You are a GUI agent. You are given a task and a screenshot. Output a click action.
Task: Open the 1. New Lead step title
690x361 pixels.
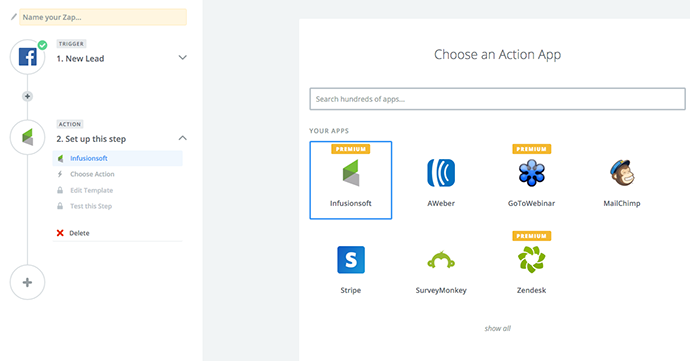(x=81, y=59)
